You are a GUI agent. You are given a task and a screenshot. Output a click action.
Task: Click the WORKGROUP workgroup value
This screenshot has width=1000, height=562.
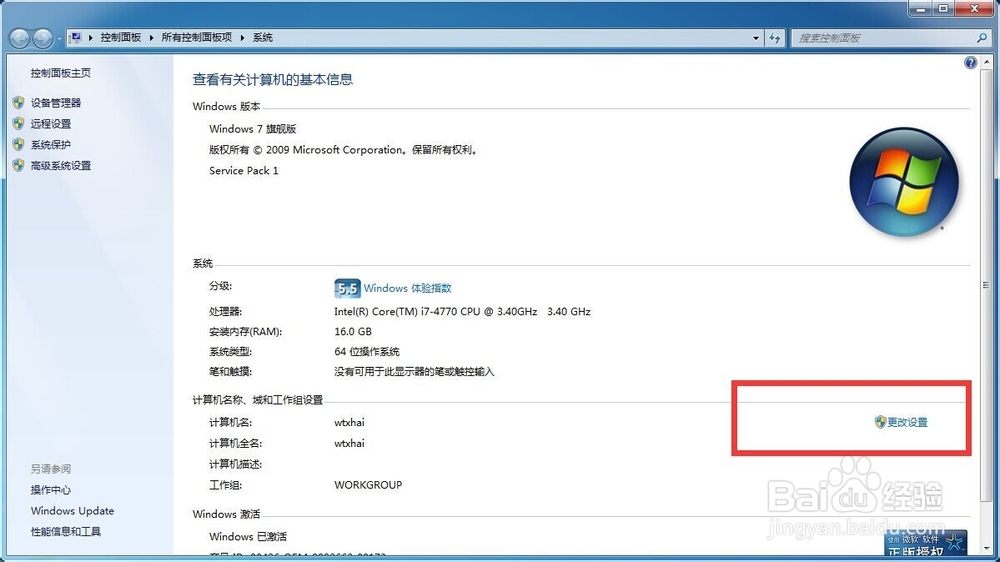(368, 485)
